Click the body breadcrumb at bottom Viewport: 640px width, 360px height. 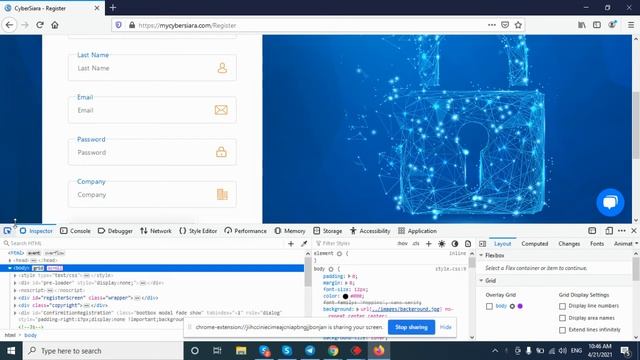(31, 336)
